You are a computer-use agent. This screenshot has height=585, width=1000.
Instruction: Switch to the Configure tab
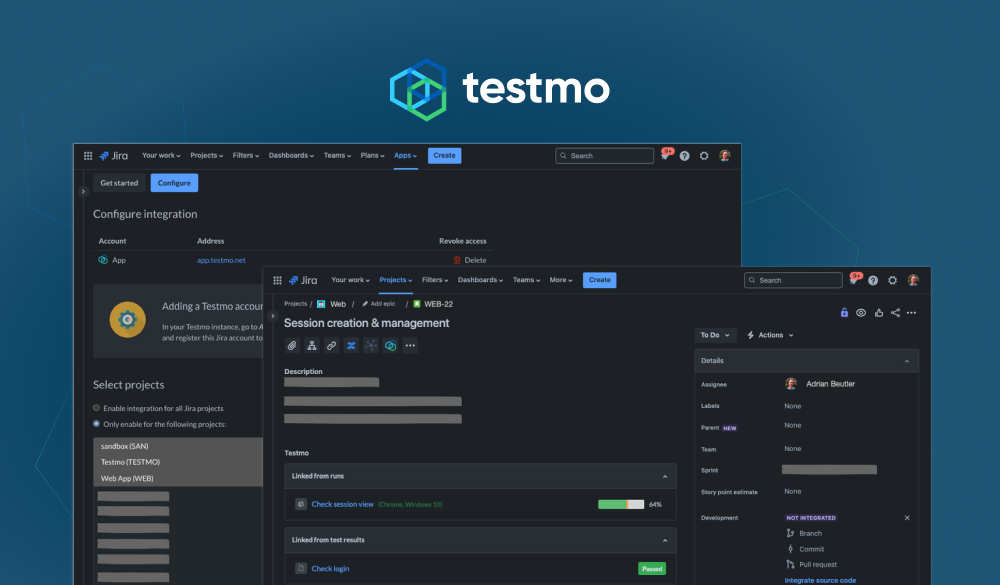coord(174,183)
